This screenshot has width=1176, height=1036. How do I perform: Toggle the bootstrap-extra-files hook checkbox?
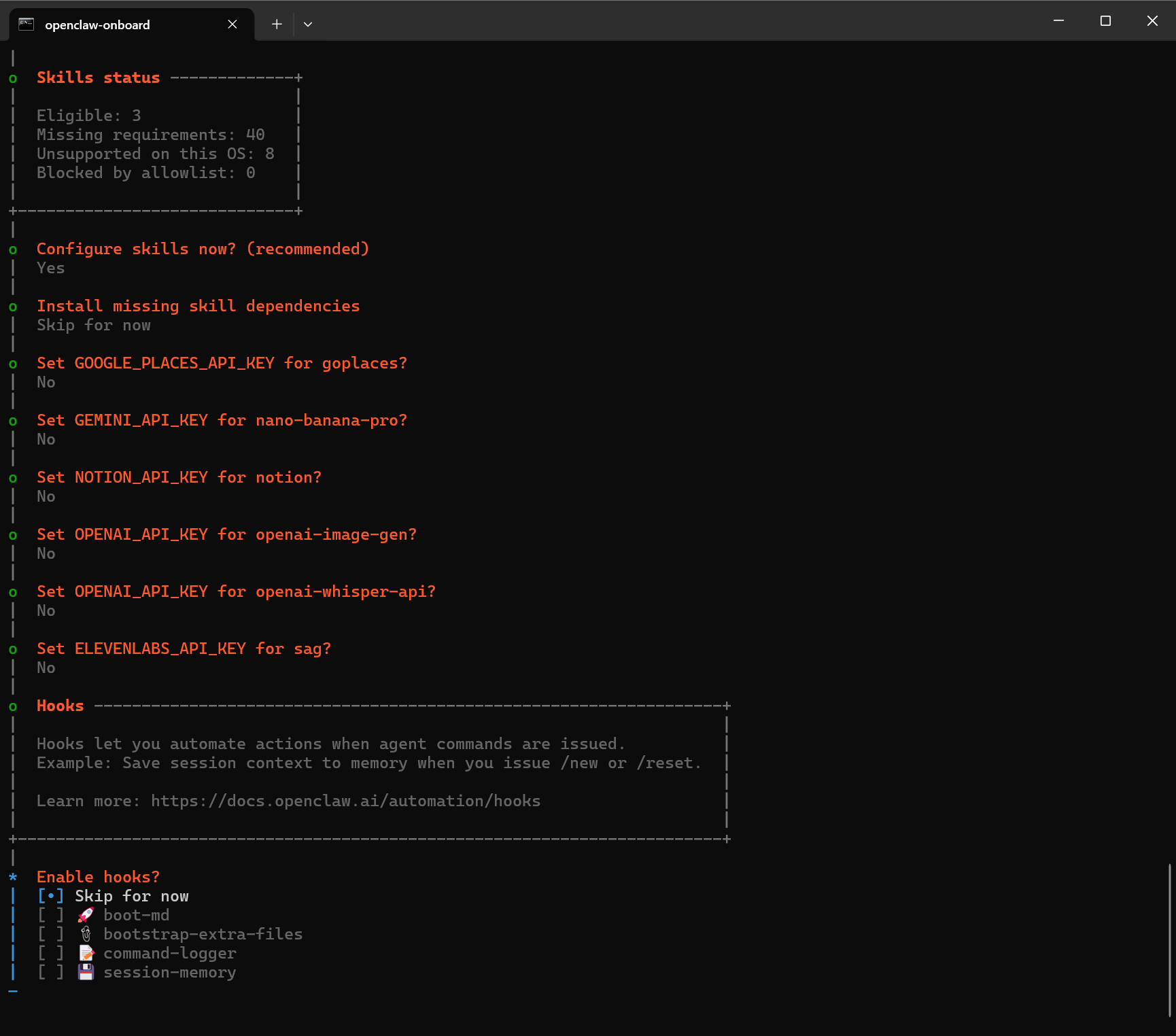(51, 934)
